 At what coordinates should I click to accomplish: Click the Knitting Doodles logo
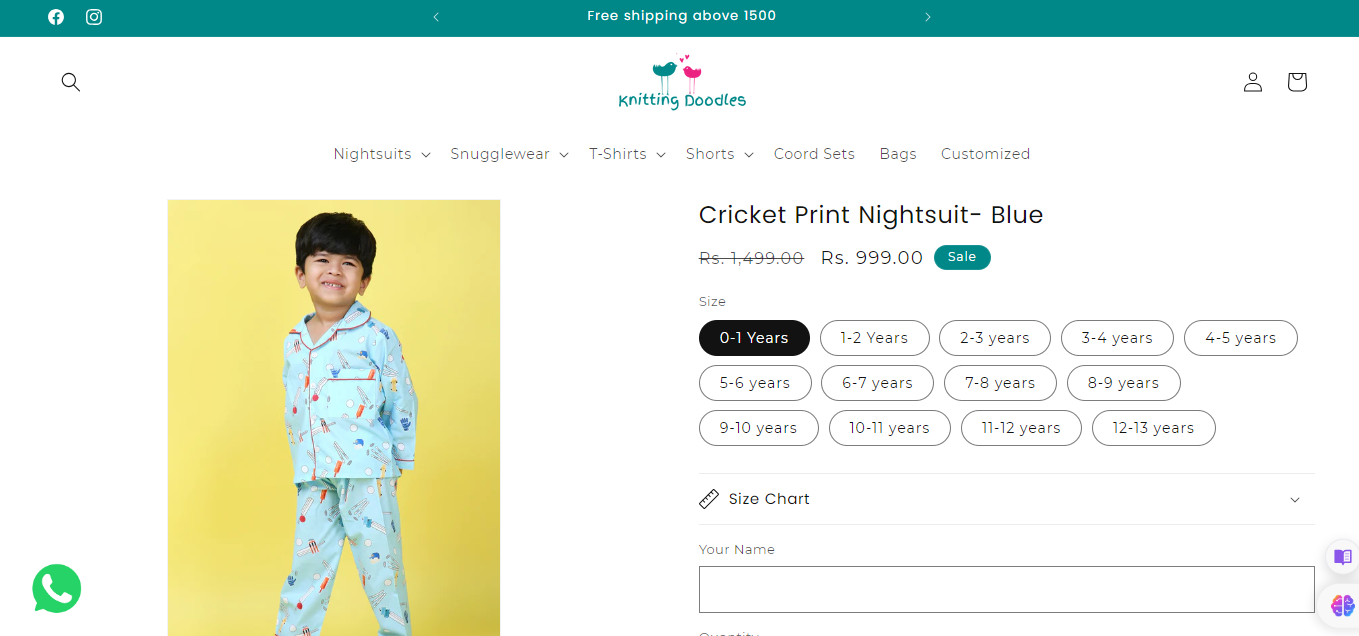pos(682,83)
